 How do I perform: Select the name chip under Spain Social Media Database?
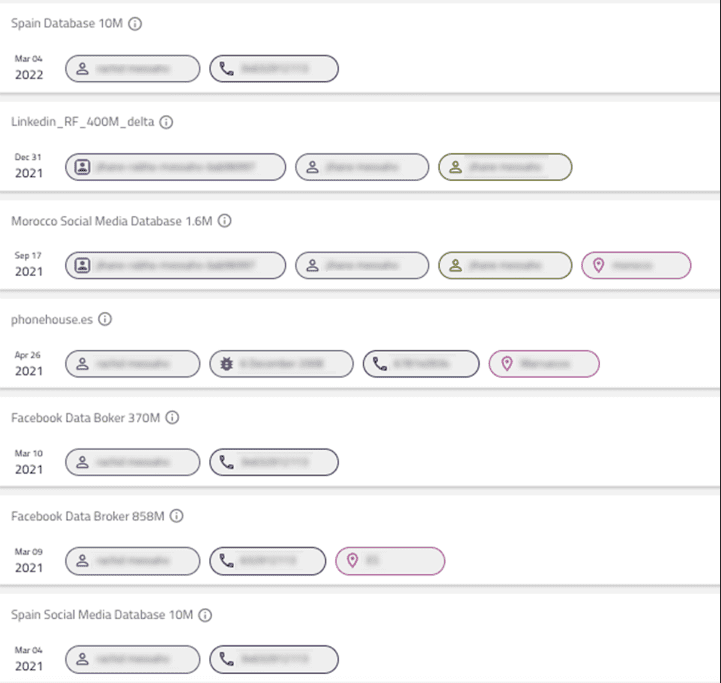coord(133,660)
